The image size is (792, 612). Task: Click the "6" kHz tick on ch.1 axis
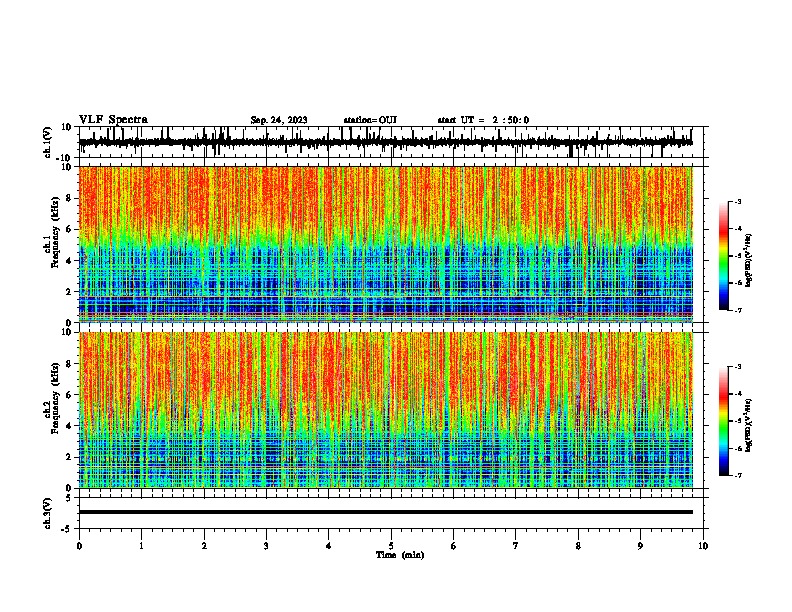tap(69, 229)
